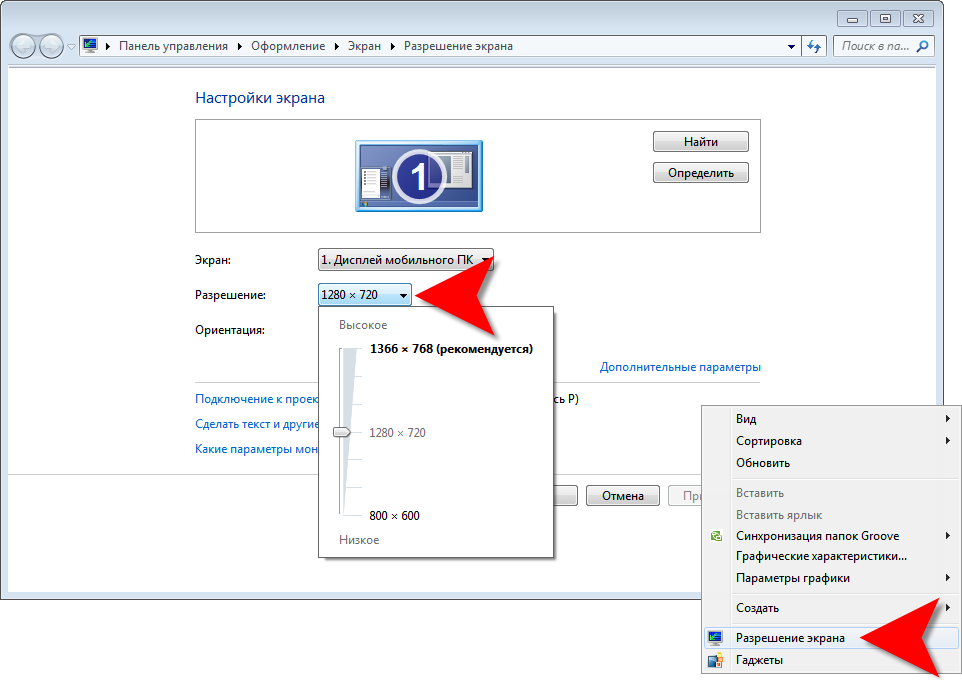Open the address bar history dropdown
962x680 pixels.
[791, 47]
